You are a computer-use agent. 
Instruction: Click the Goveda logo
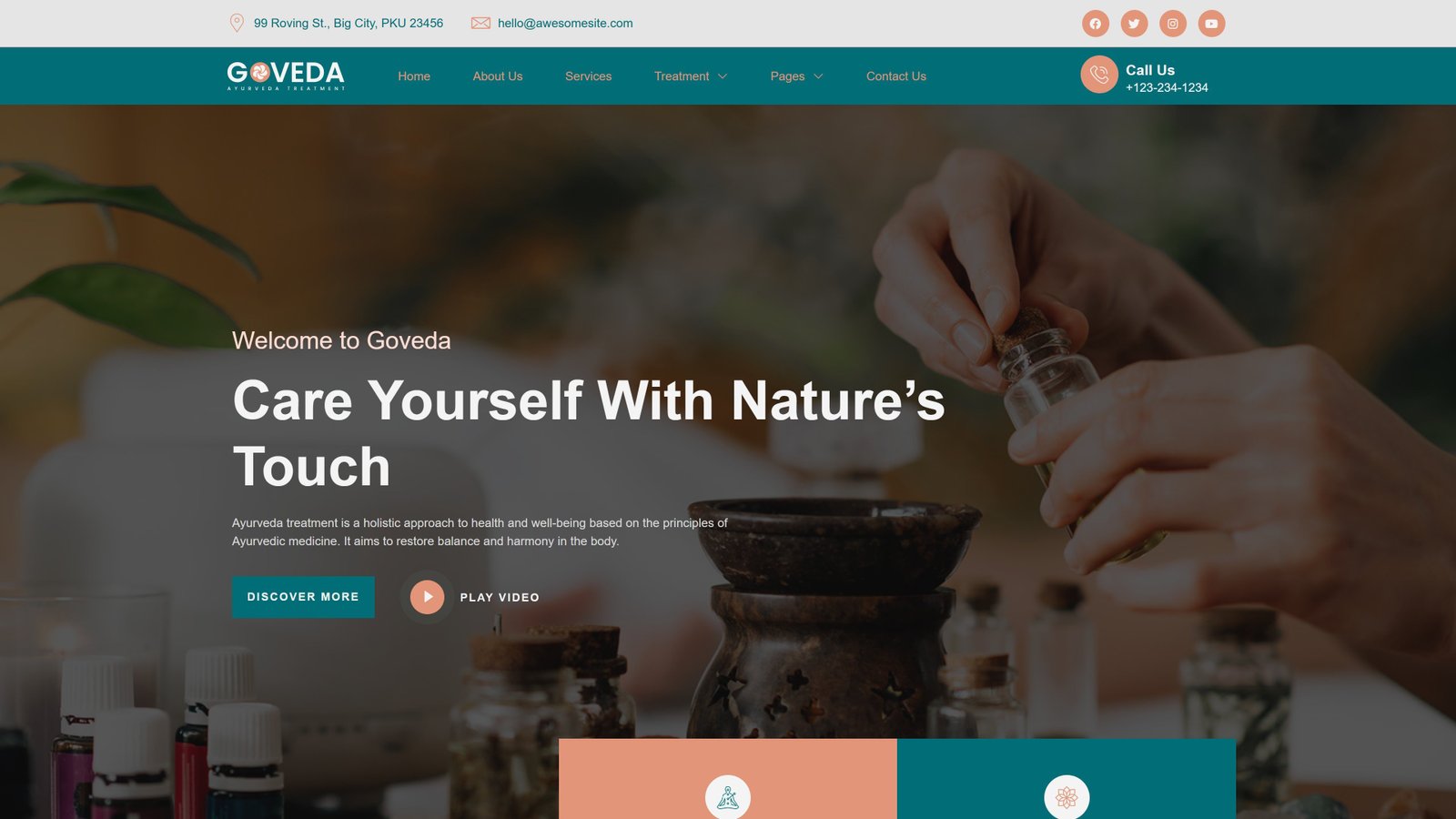[286, 76]
